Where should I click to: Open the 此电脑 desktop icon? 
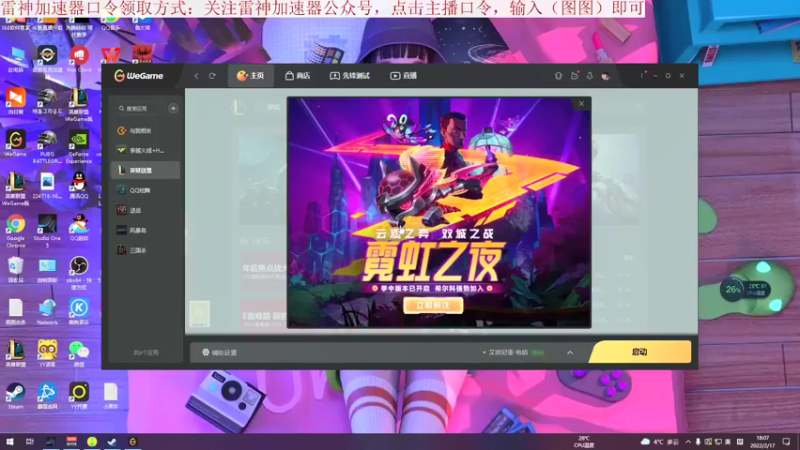tap(16, 60)
